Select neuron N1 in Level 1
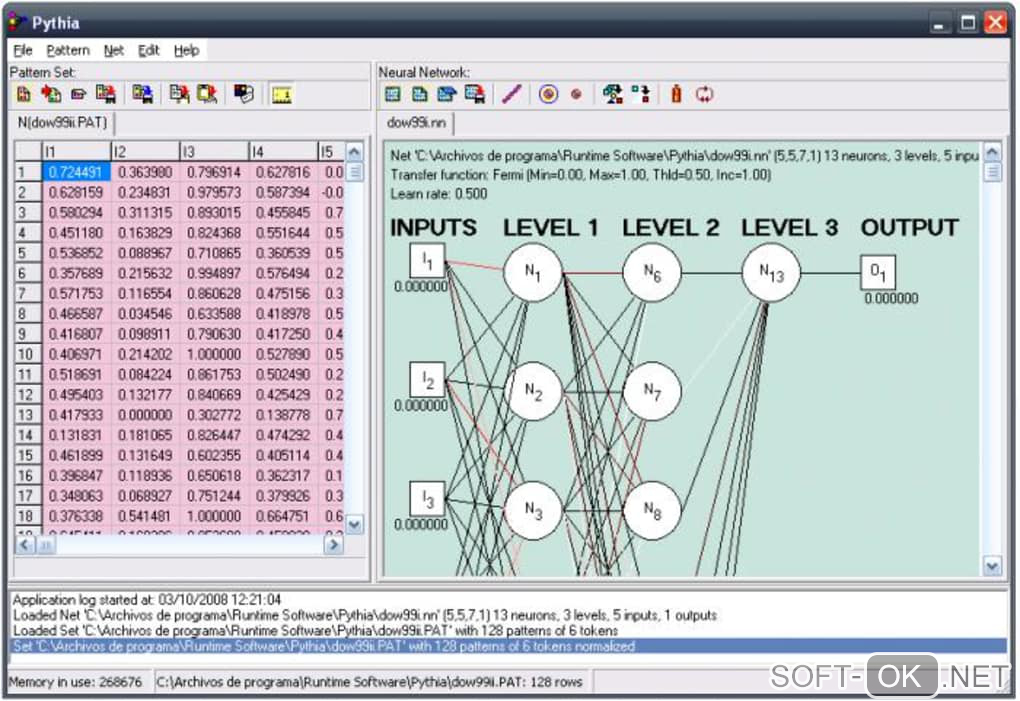This screenshot has height=701, width=1020. [533, 272]
